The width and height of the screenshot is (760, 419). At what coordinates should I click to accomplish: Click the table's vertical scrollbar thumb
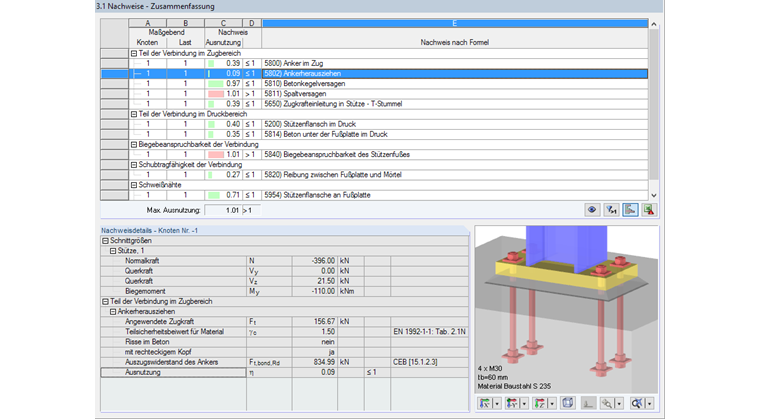[x=653, y=104]
